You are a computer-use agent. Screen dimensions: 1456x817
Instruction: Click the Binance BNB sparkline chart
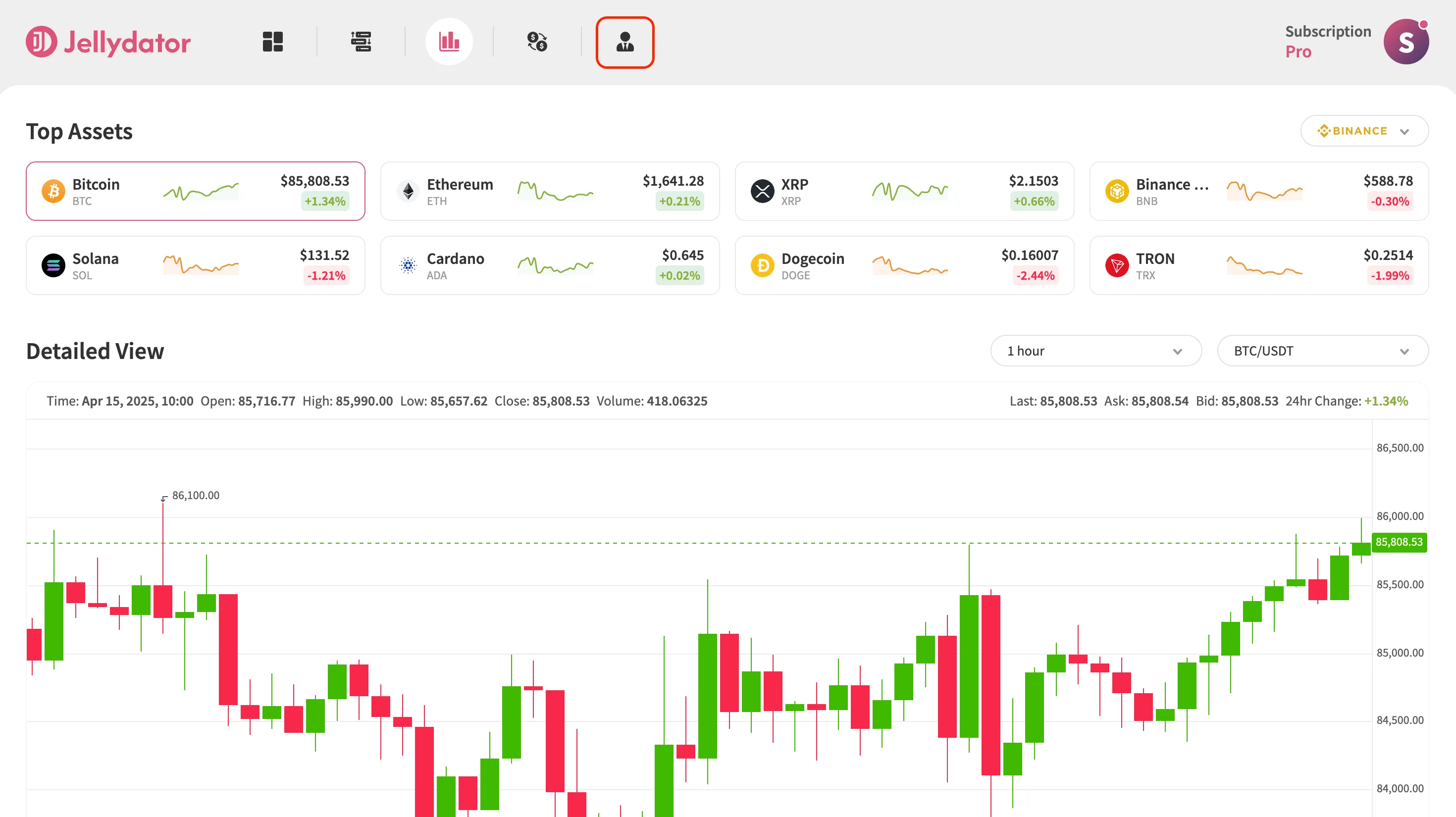[1264, 192]
